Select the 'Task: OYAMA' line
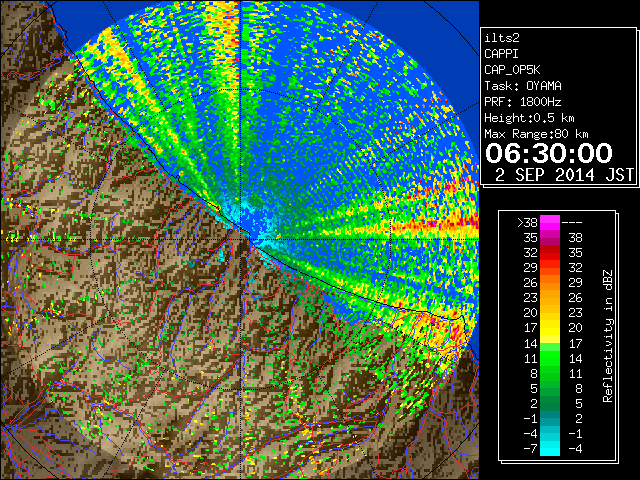This screenshot has width=640, height=480. [523, 86]
